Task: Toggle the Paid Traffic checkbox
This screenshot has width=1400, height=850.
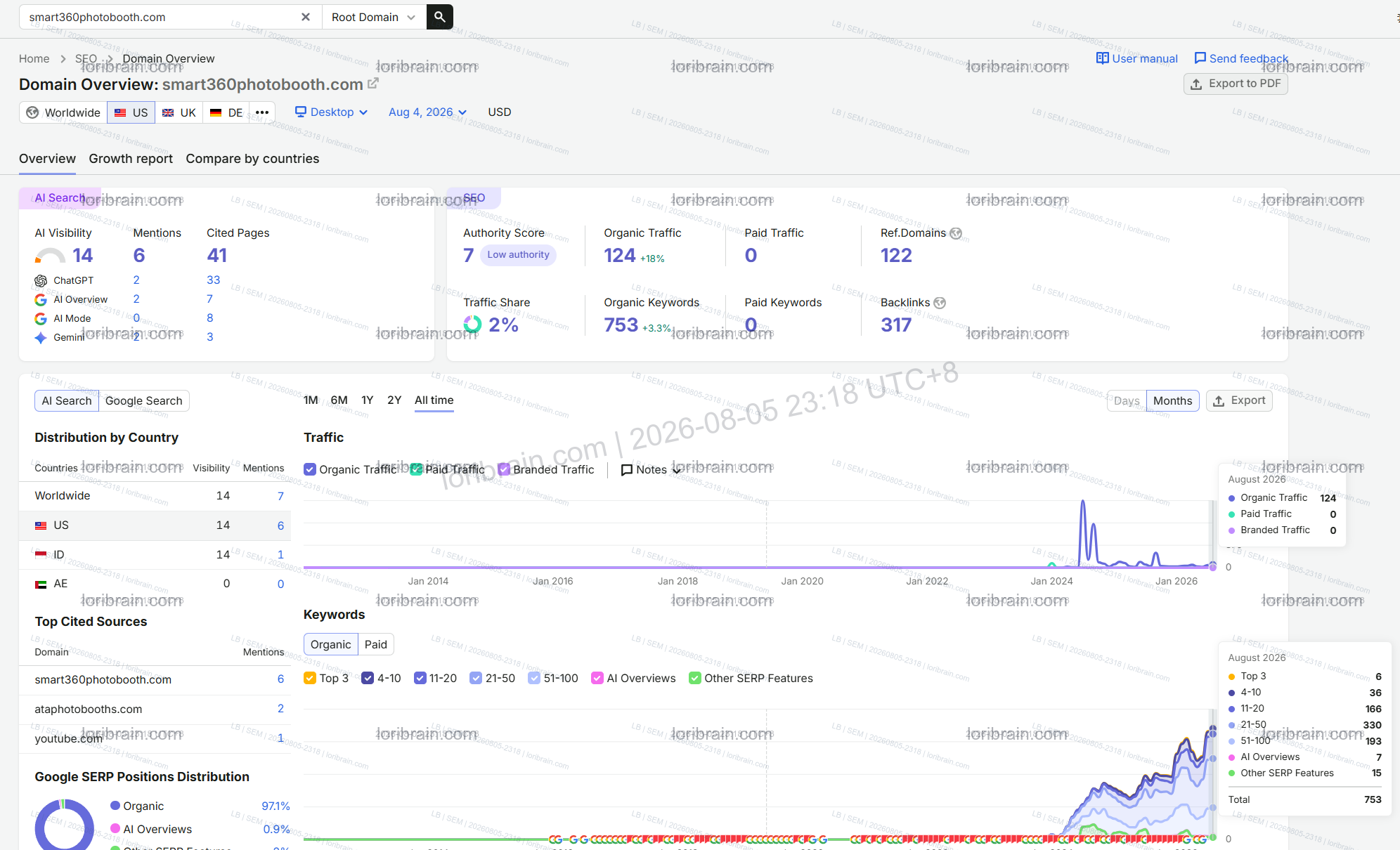Action: pos(416,469)
